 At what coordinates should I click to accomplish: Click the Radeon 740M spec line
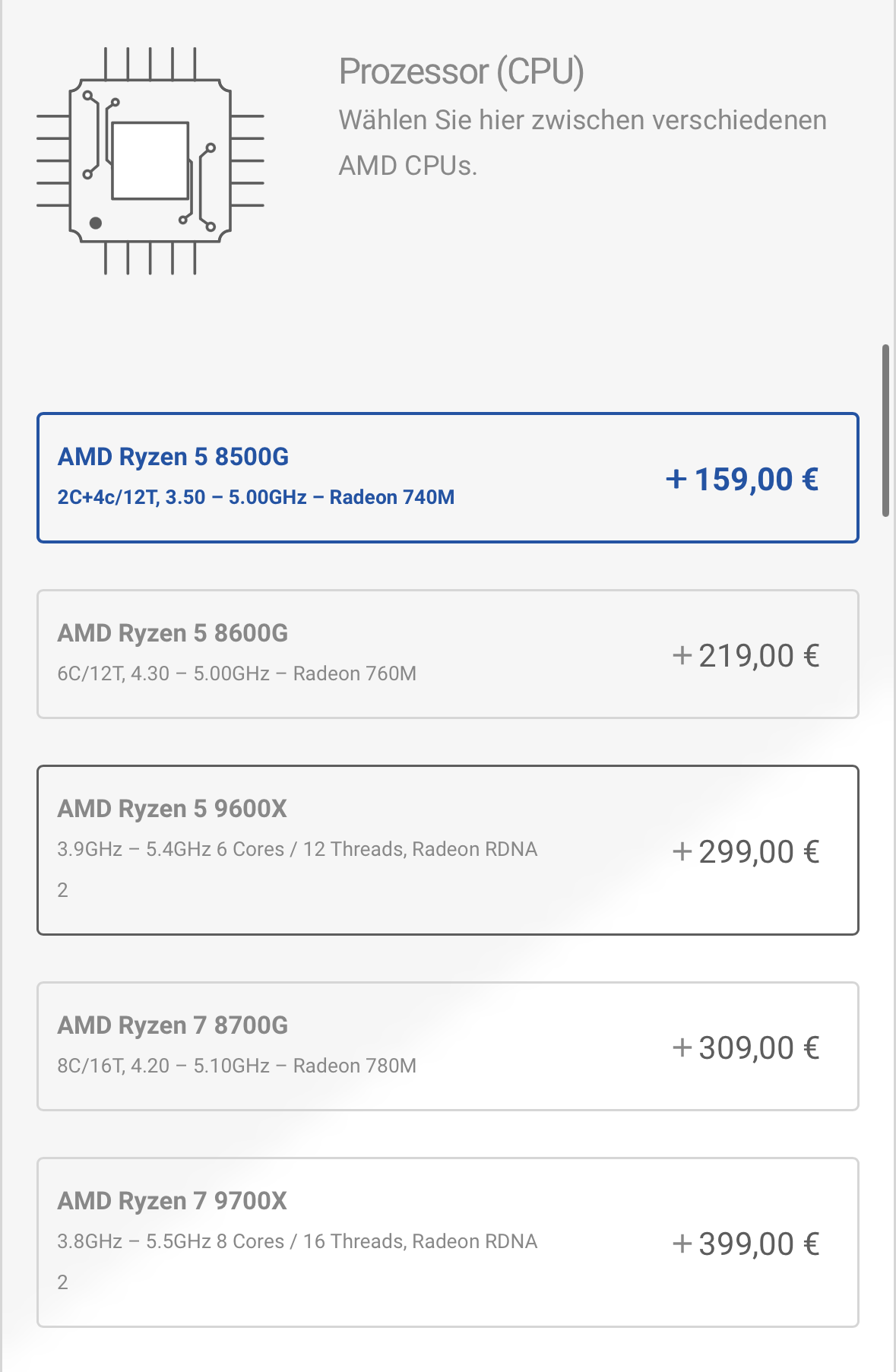pyautogui.click(x=256, y=497)
